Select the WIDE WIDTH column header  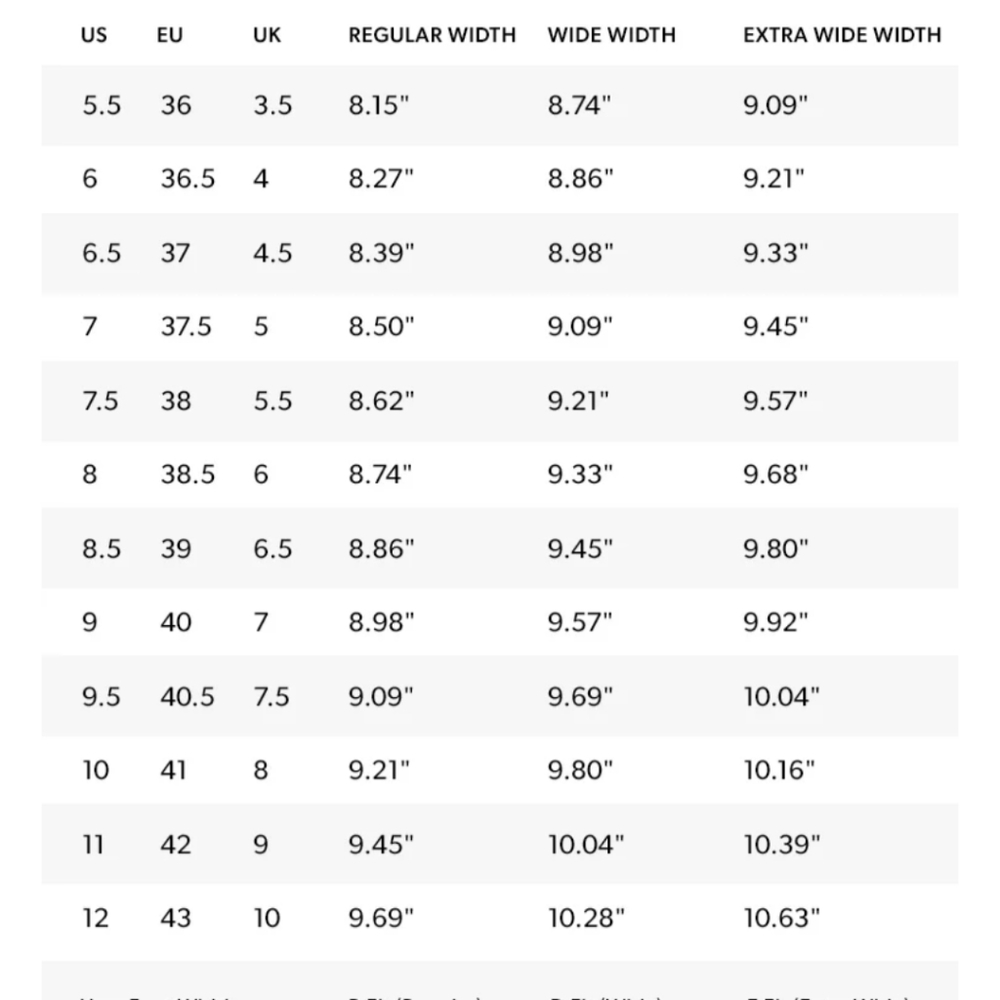tap(612, 35)
